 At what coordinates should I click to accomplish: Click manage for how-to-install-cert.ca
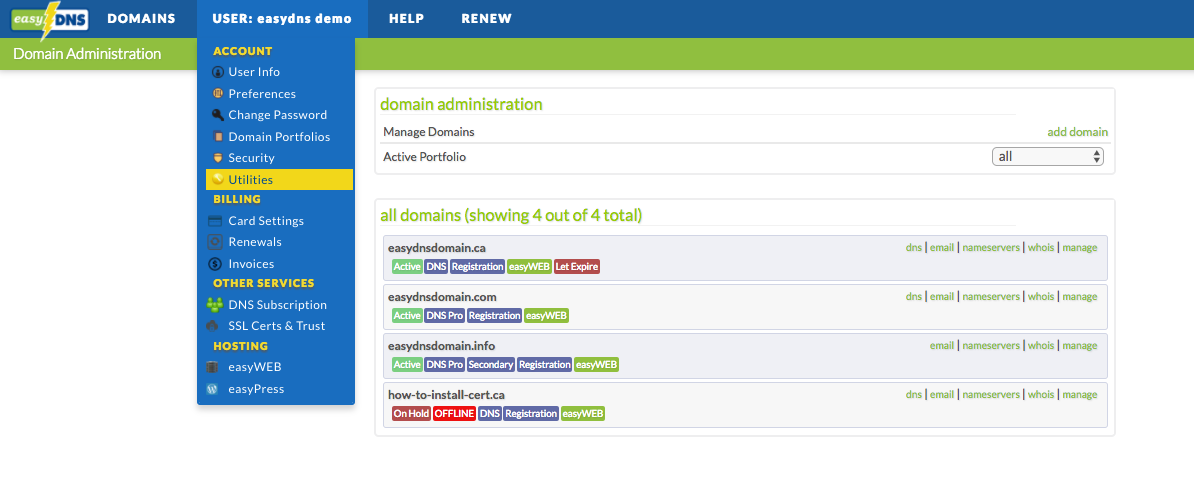click(x=1080, y=394)
